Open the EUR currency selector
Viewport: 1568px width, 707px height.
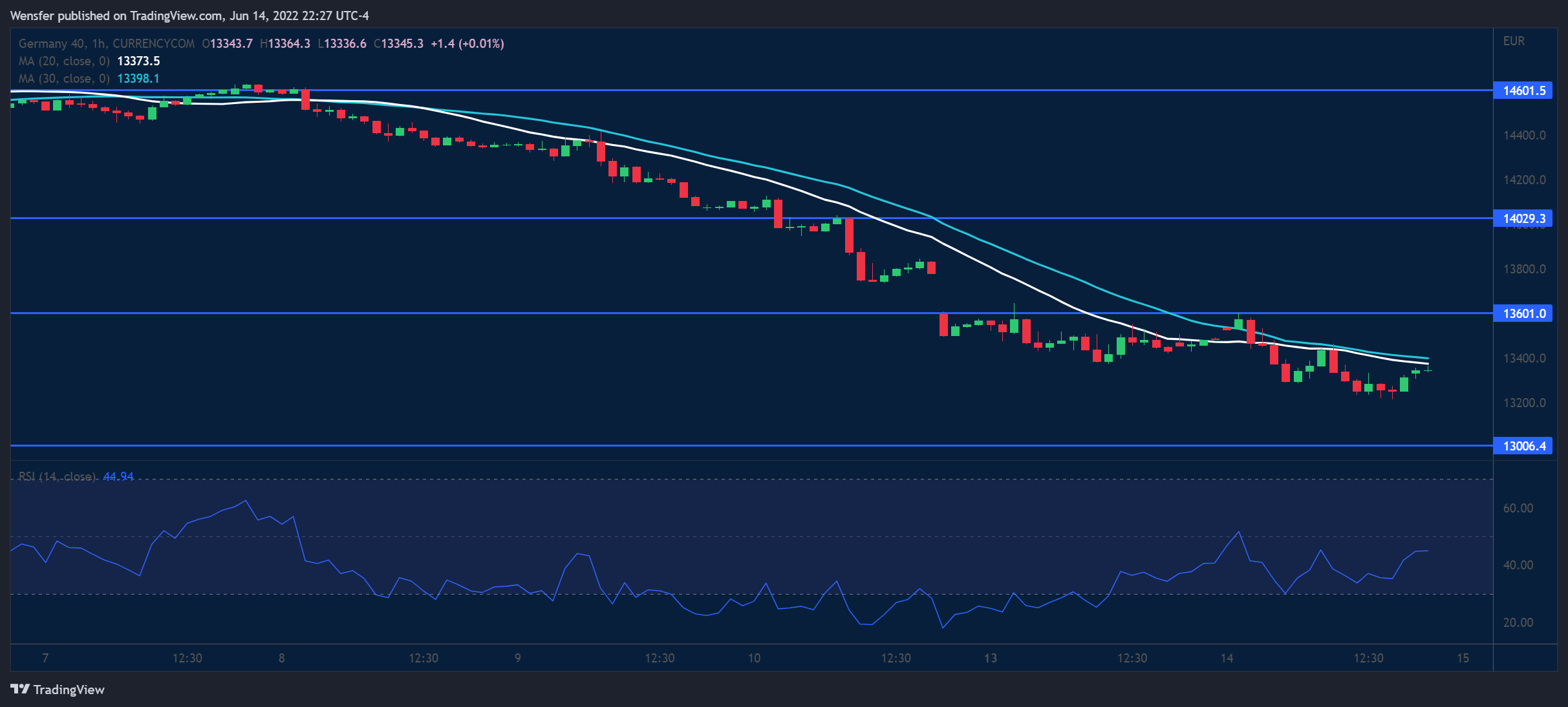[x=1514, y=41]
